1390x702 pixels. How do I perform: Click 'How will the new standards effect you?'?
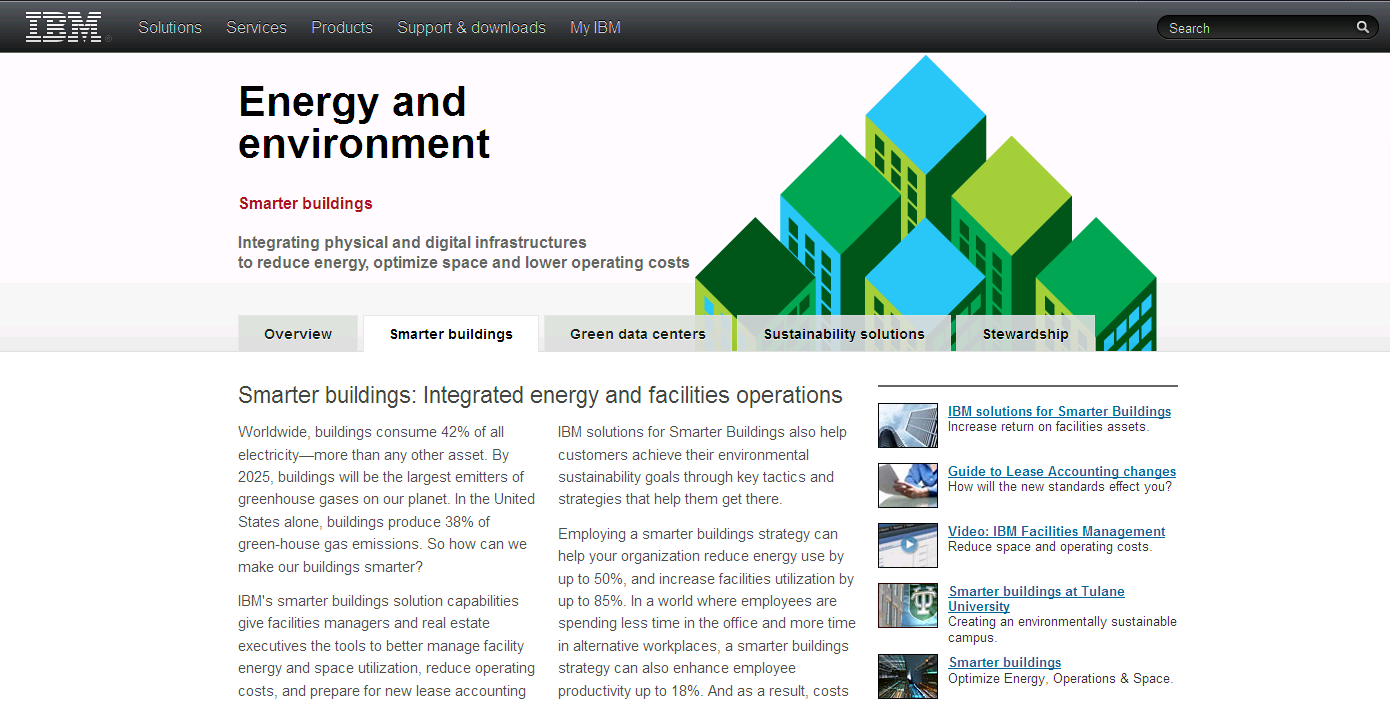point(1060,487)
